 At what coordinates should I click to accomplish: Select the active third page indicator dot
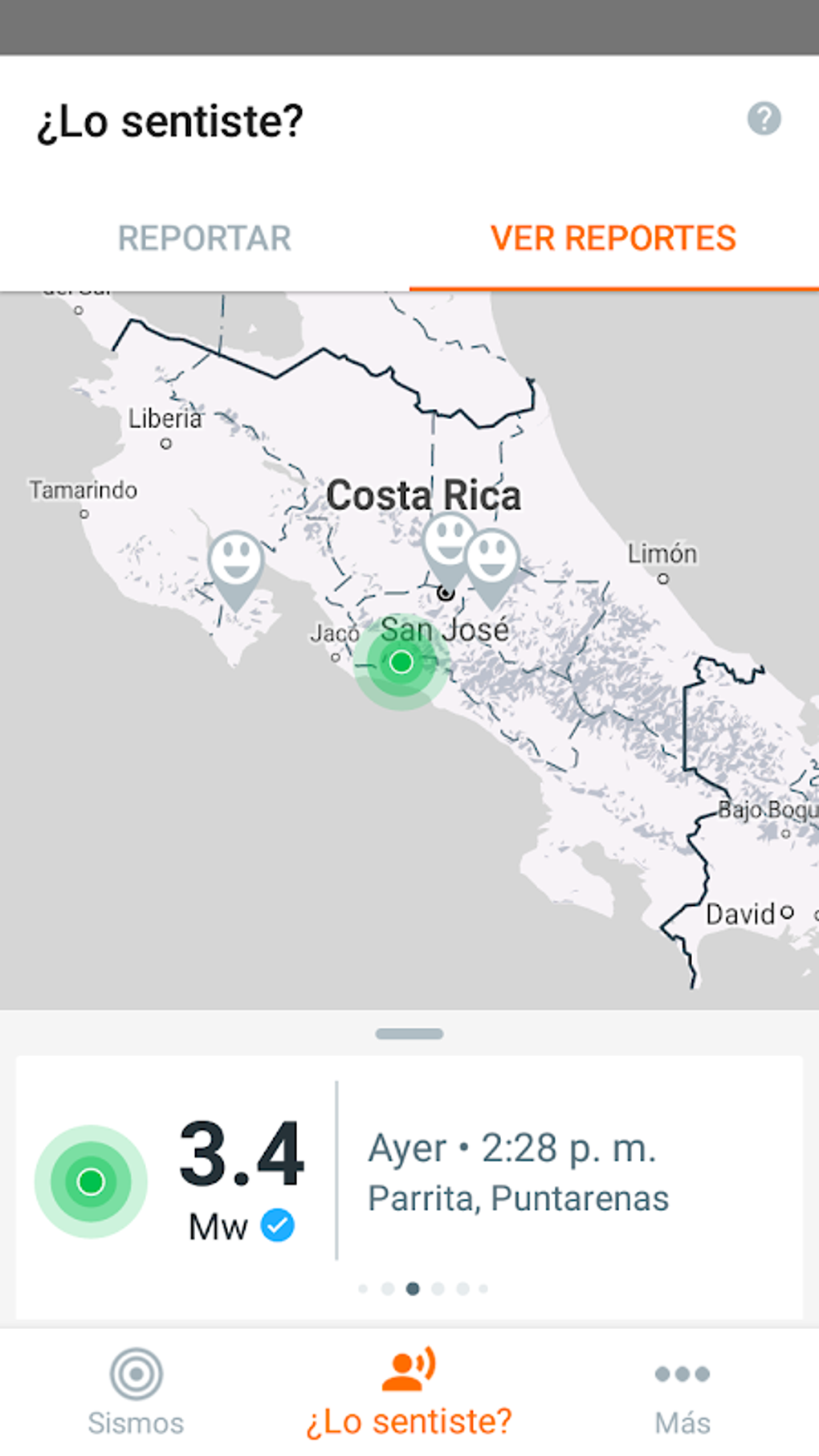[x=413, y=1288]
